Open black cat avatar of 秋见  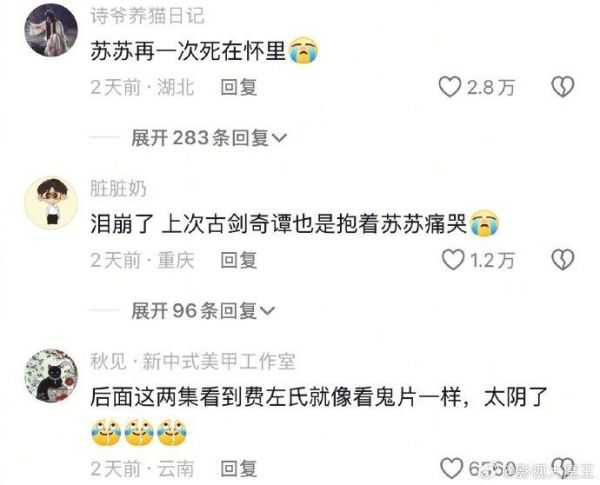(x=51, y=376)
